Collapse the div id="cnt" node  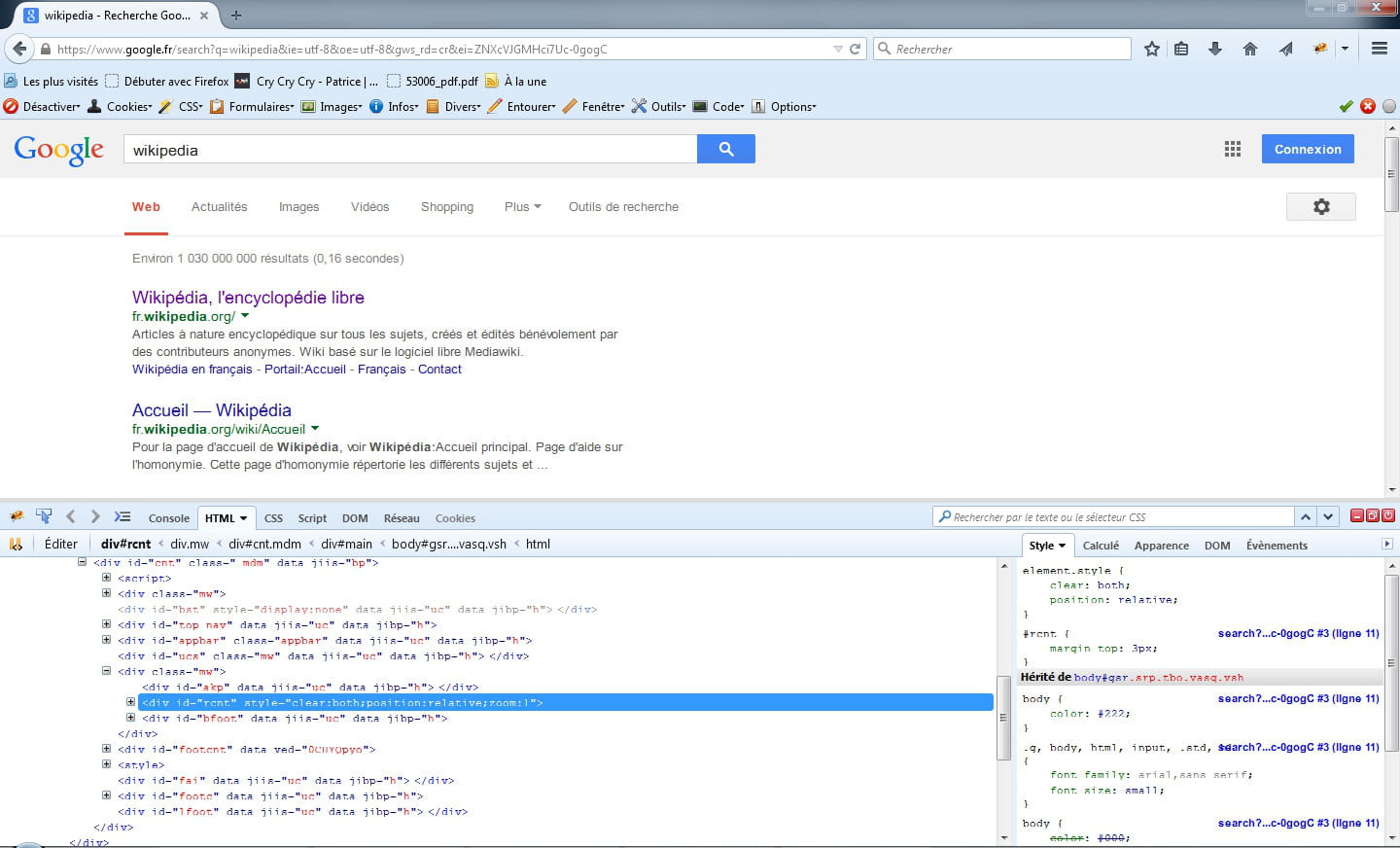click(82, 562)
